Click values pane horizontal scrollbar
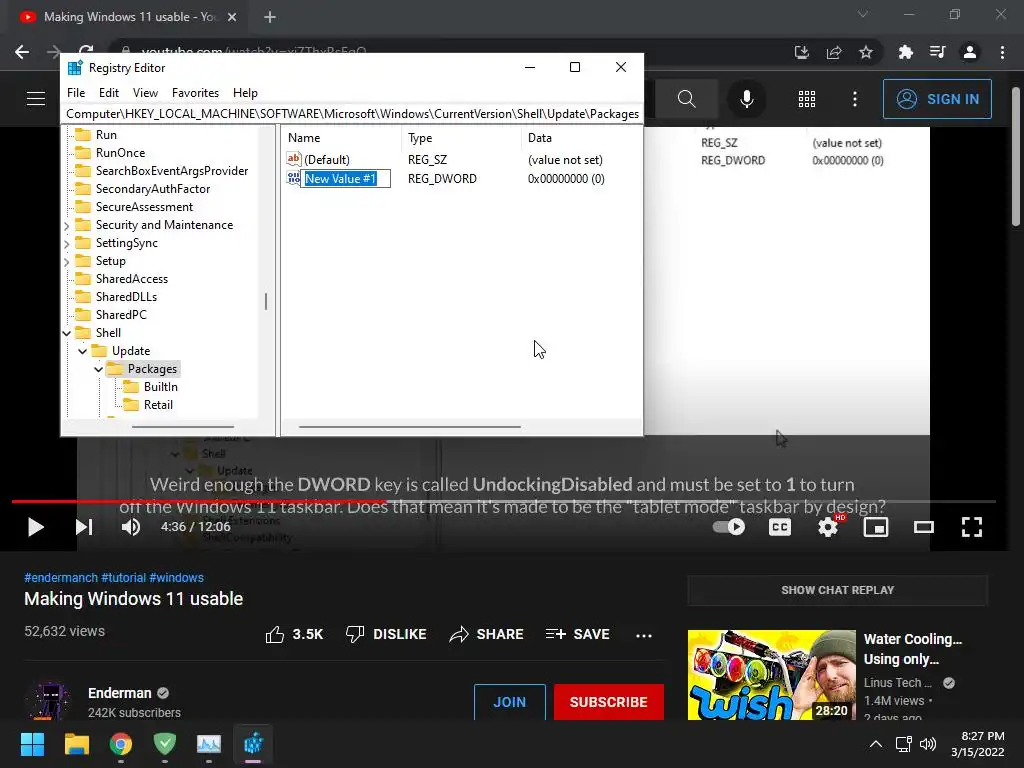Screen dimensions: 1024x768 tap(409, 426)
